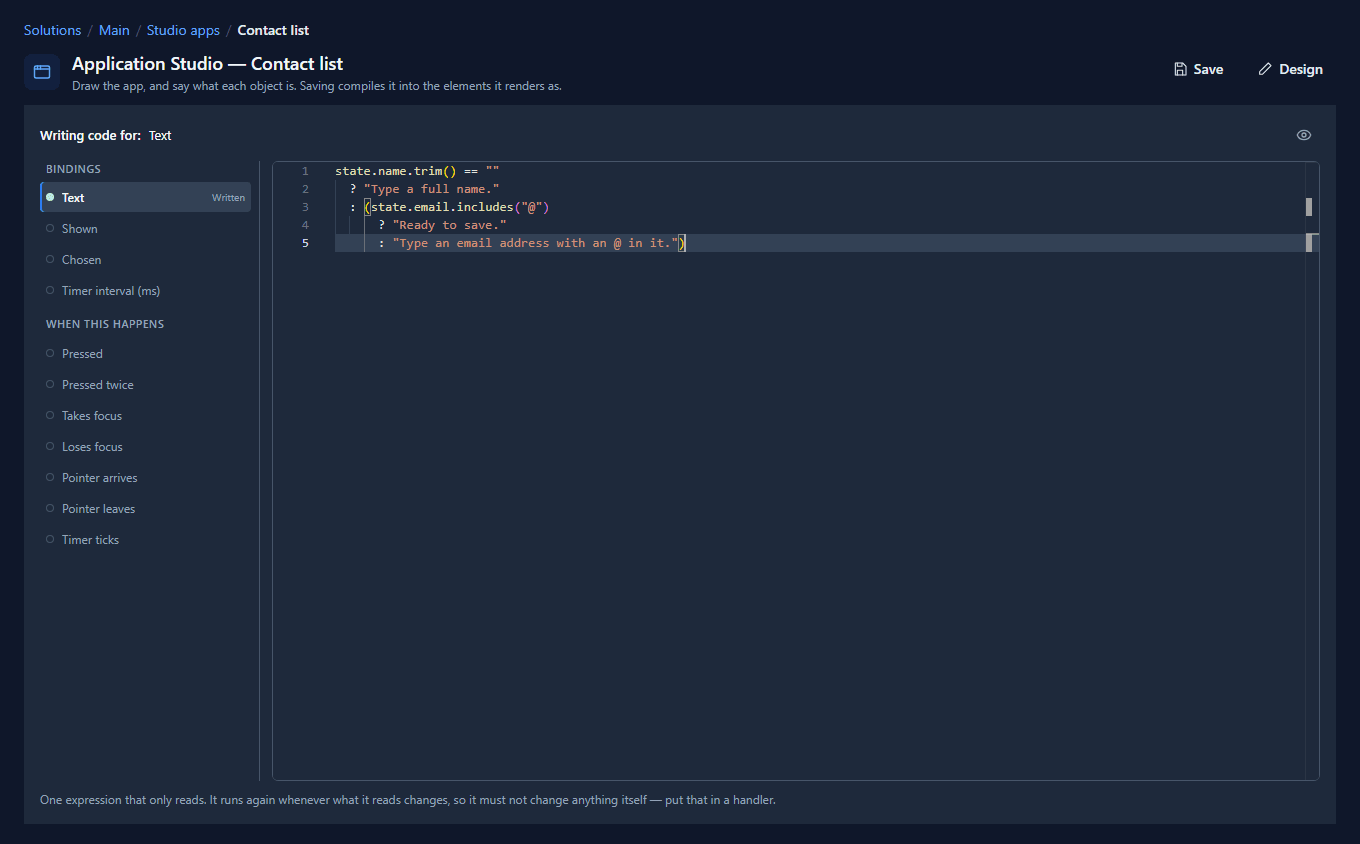Select the Pressed twice handler

click(145, 384)
